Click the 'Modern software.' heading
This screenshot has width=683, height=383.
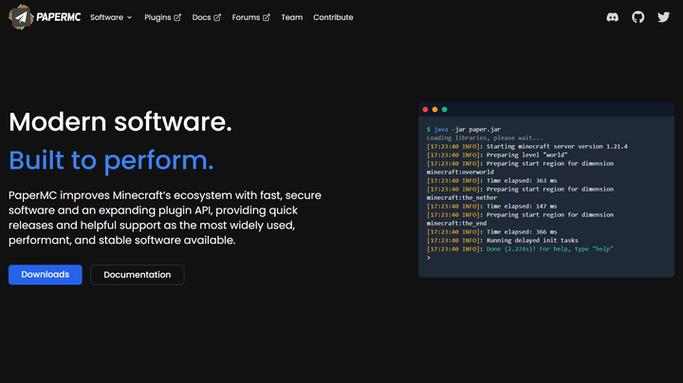(x=120, y=122)
